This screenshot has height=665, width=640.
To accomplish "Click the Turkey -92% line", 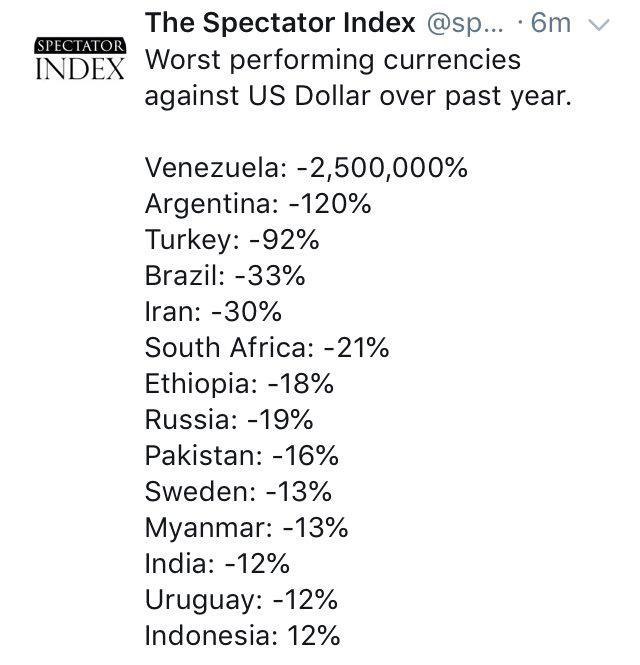I will [233, 240].
